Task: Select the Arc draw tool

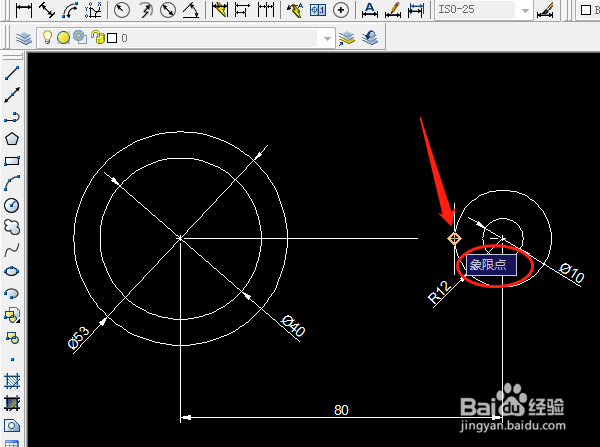Action: pyautogui.click(x=12, y=183)
